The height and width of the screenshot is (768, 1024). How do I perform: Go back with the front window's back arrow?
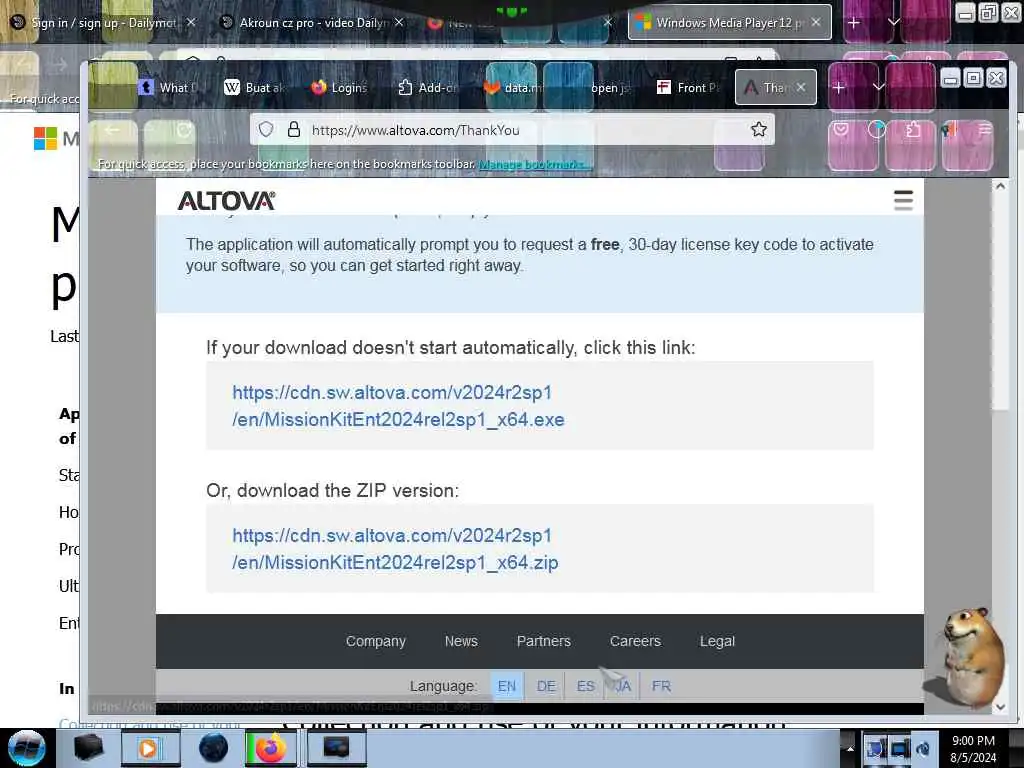coord(112,130)
